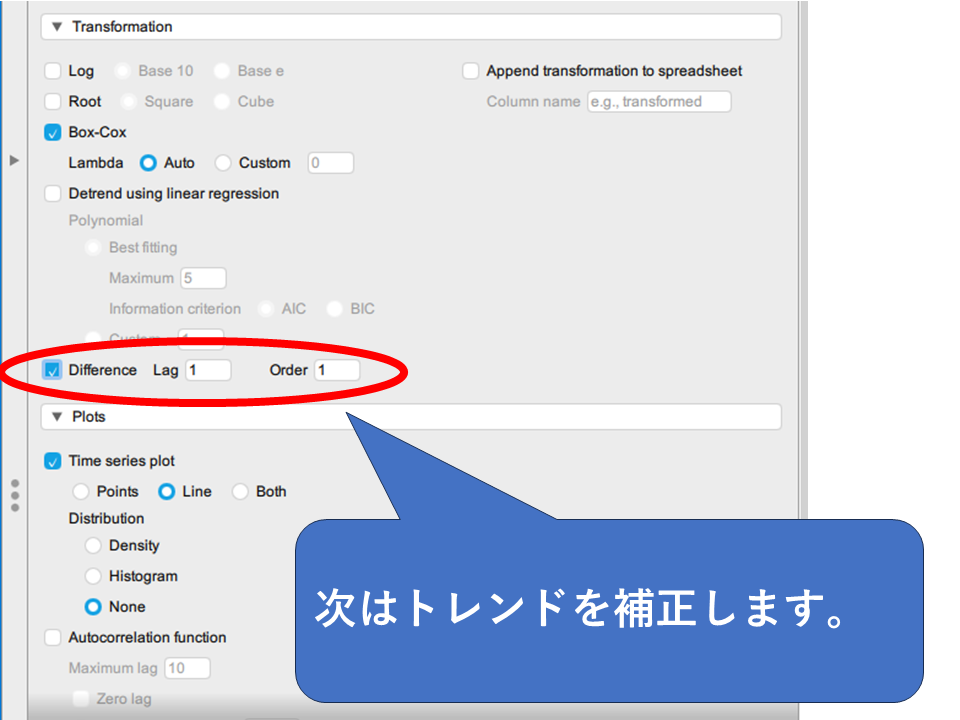
Task: Select Histogram distribution option
Action: [x=93, y=576]
